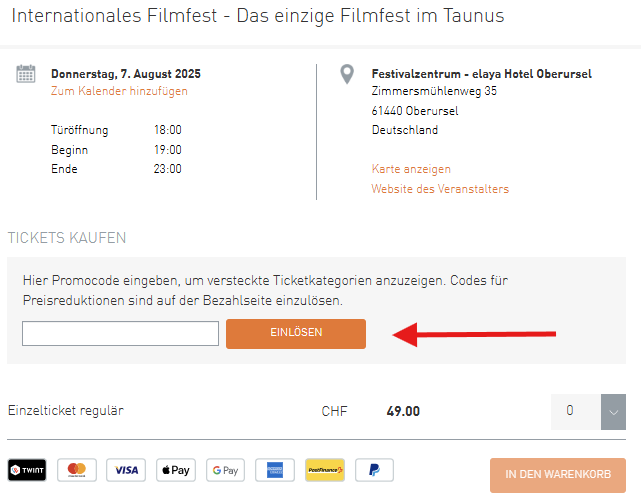
Task: Select the Apple Pay icon
Action: tap(176, 470)
